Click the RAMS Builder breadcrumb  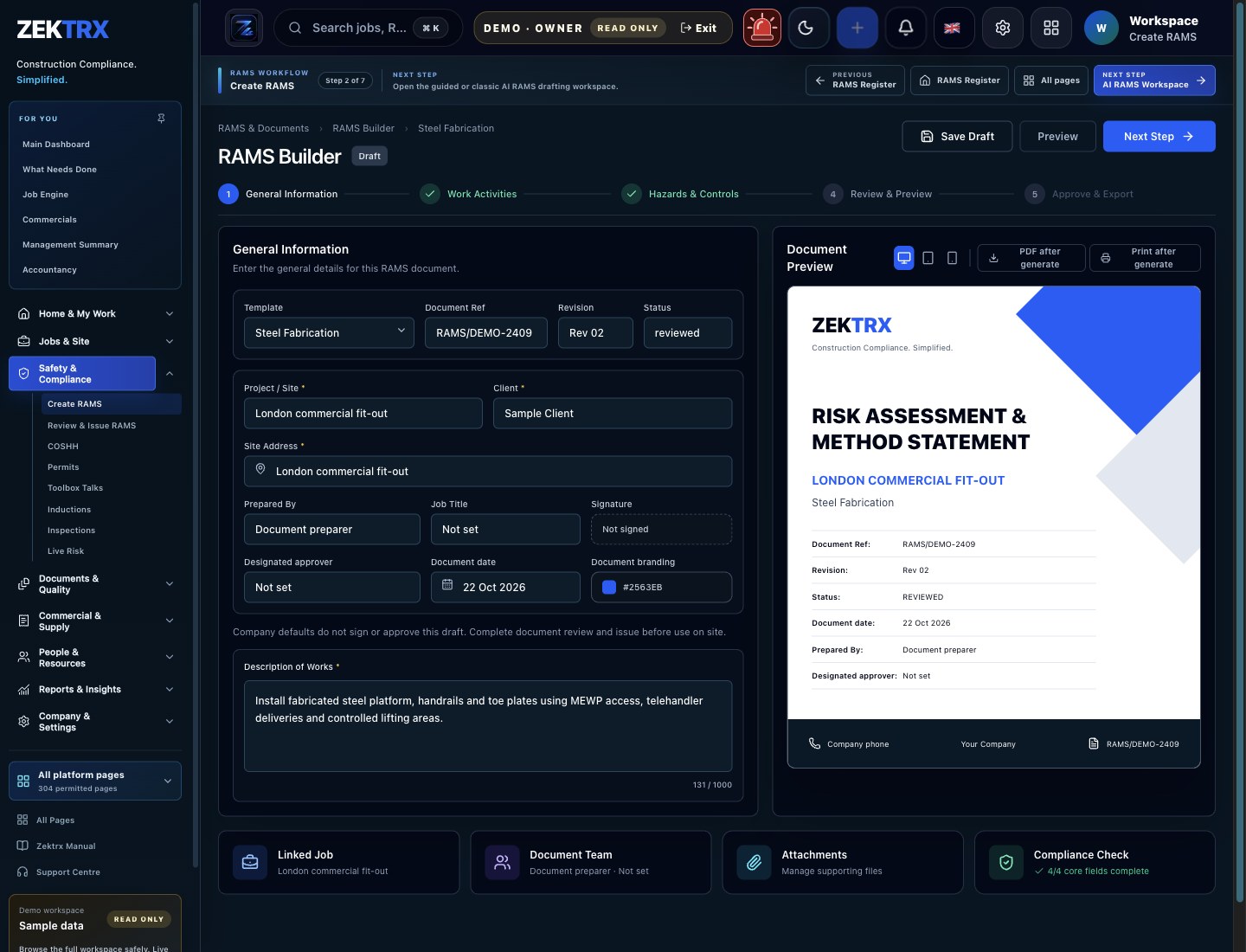click(363, 128)
